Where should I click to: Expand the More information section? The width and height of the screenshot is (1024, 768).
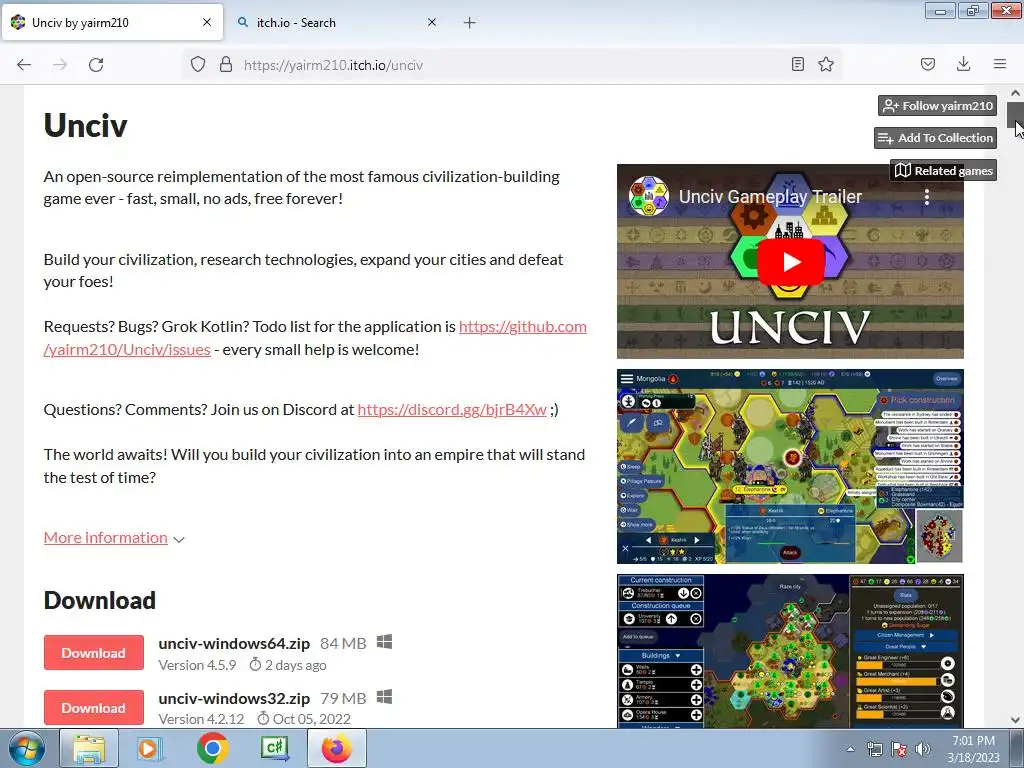pyautogui.click(x=106, y=537)
